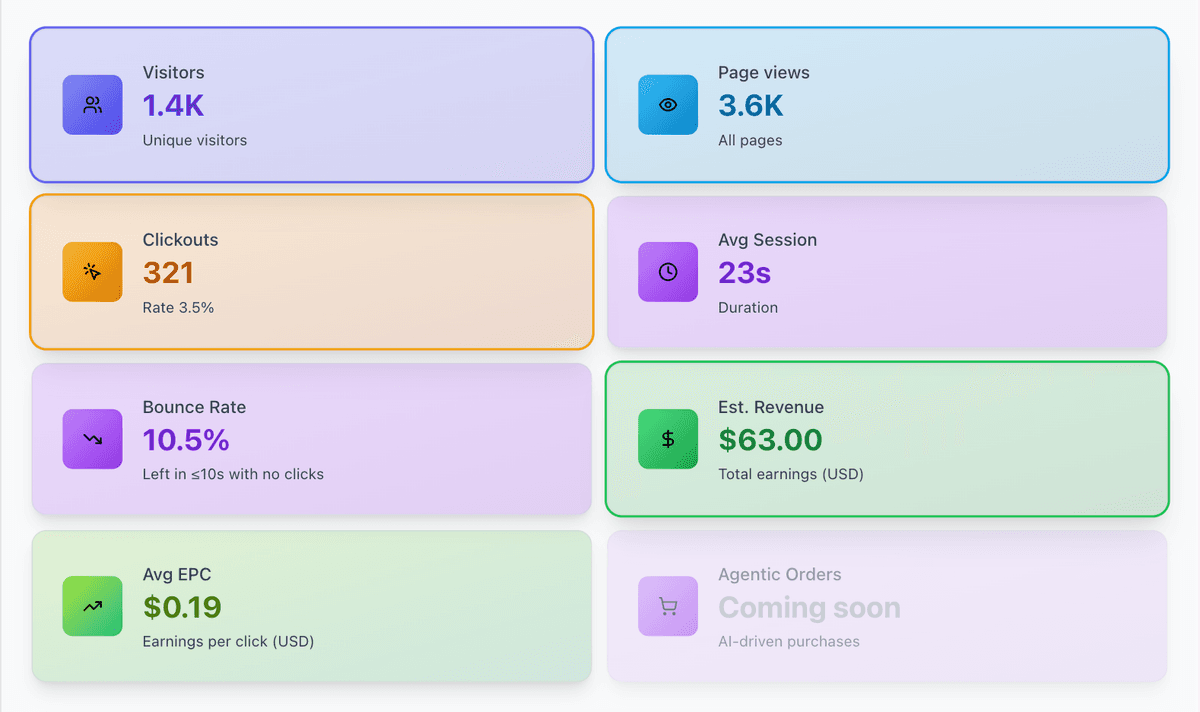Viewport: 1200px width, 712px height.
Task: Click the Earnings per click caption
Action: [228, 641]
